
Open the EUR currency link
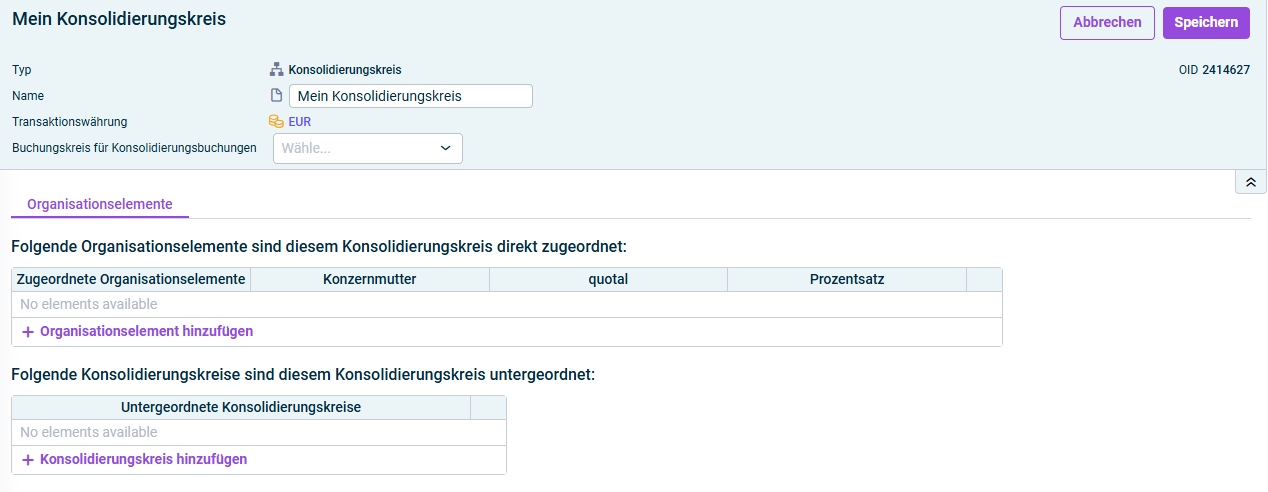click(300, 122)
